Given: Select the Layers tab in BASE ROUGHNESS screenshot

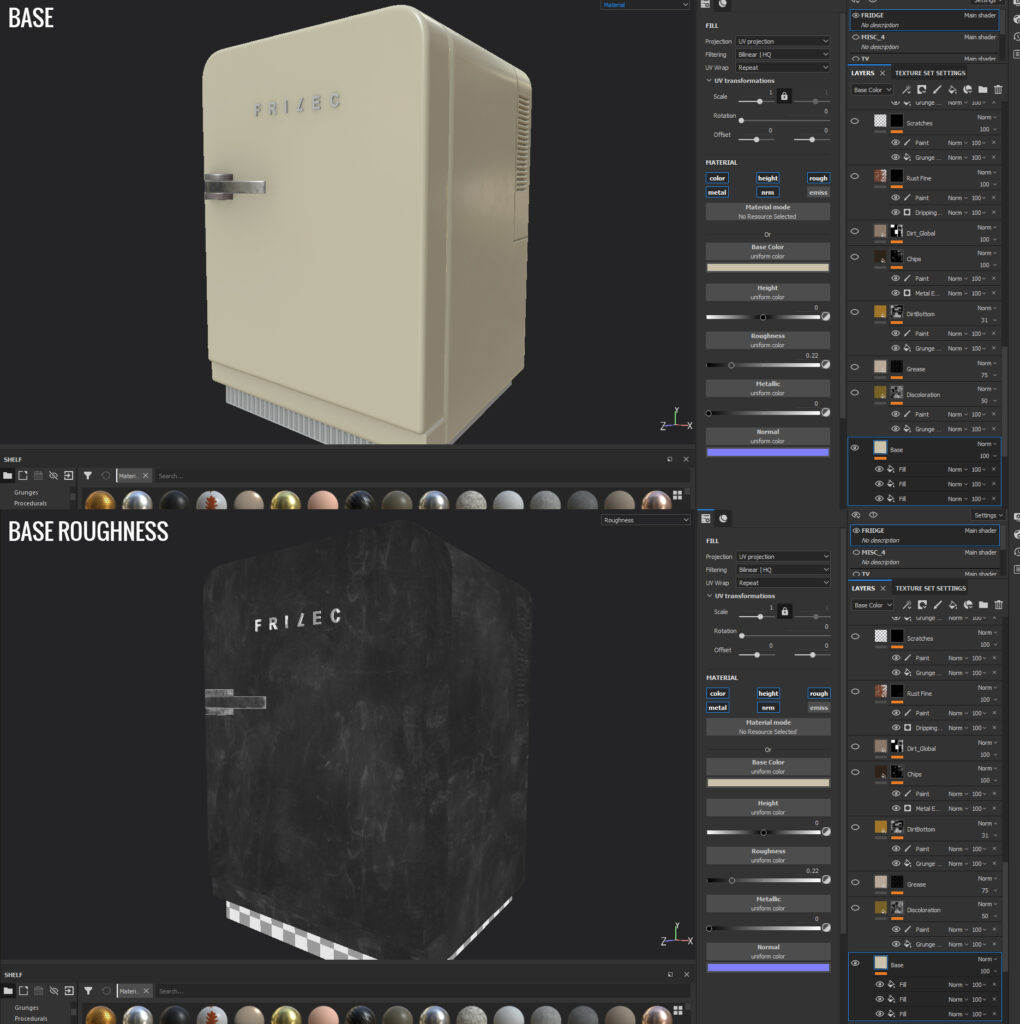Looking at the screenshot, I should (x=863, y=588).
